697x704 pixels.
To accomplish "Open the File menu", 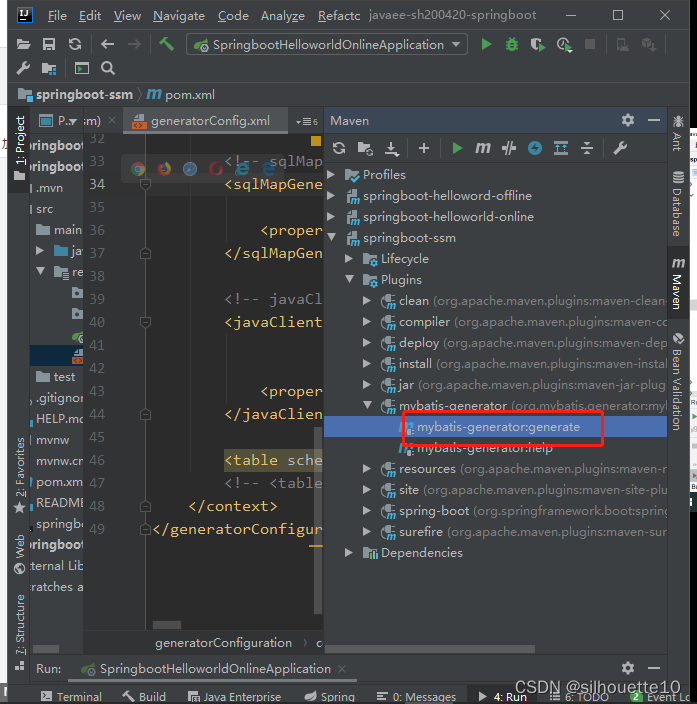I will click(57, 16).
